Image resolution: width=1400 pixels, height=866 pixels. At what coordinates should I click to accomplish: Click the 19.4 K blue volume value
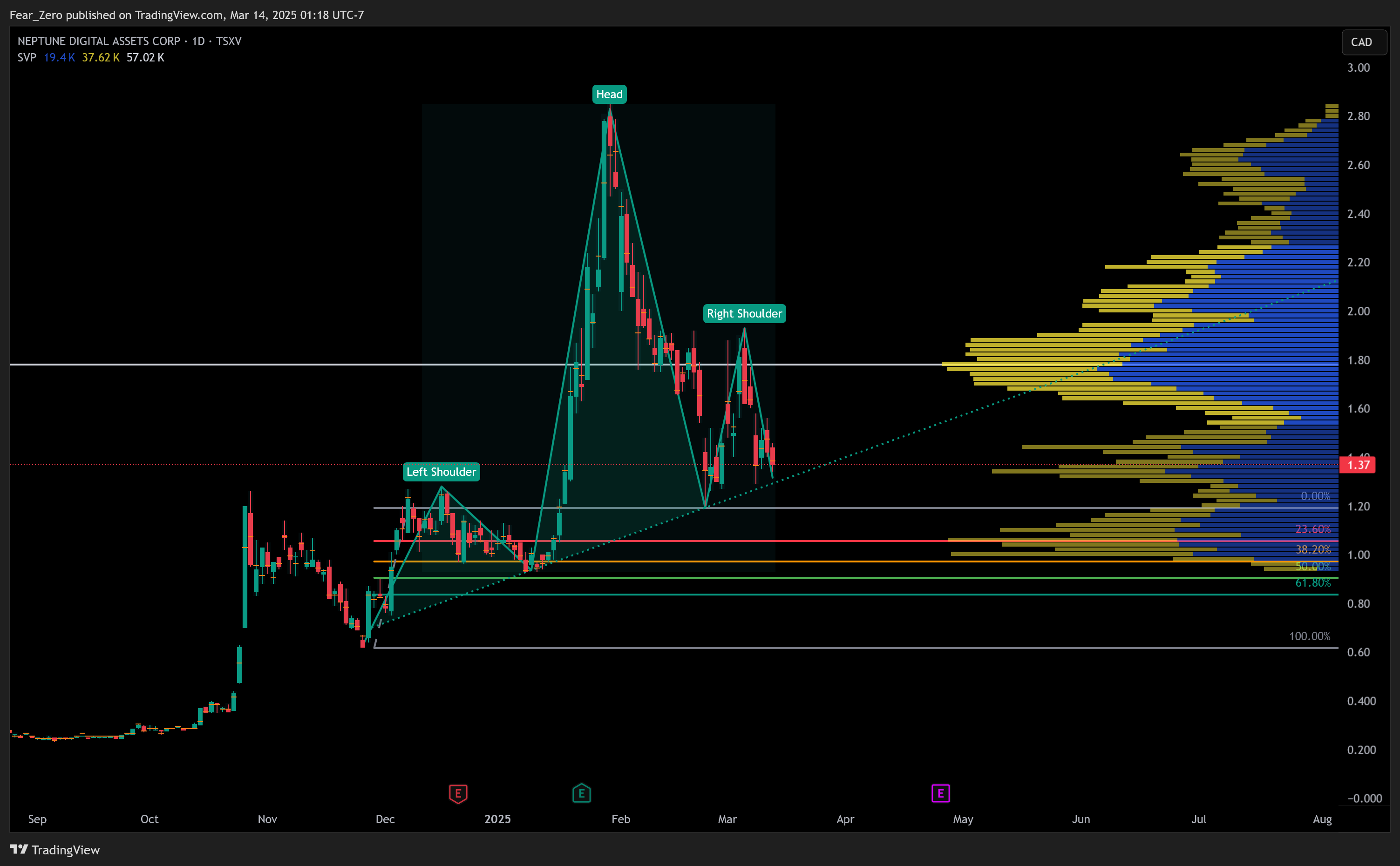pyautogui.click(x=59, y=58)
